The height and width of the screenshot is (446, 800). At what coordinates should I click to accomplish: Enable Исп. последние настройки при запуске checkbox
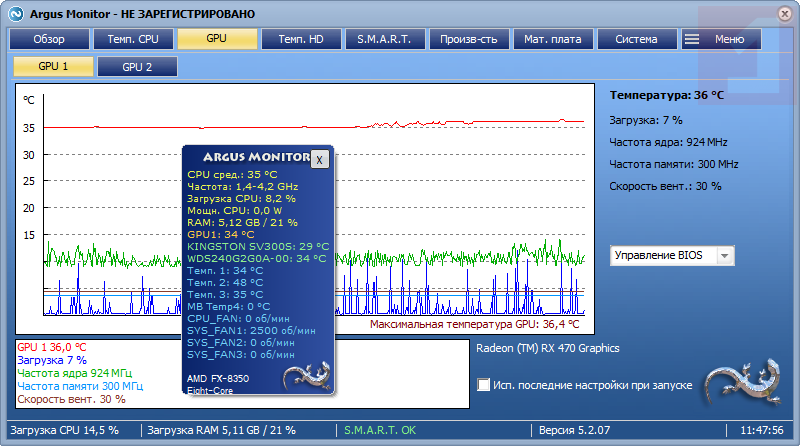[x=483, y=385]
